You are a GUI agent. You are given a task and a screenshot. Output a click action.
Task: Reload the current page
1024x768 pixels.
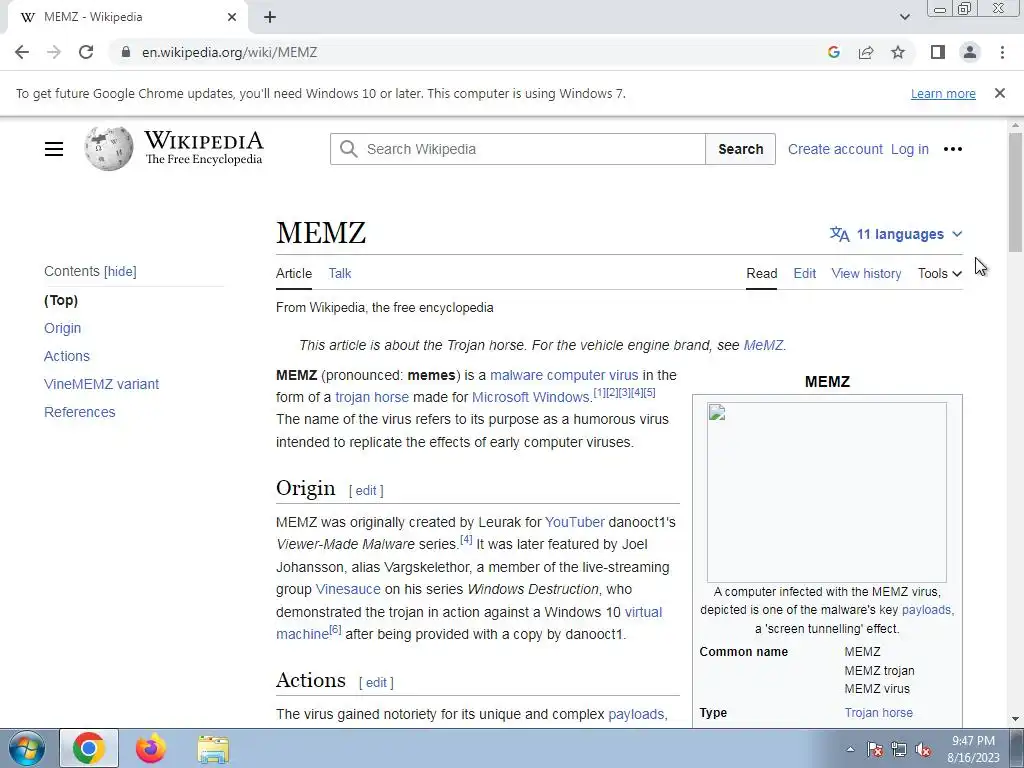tap(86, 52)
